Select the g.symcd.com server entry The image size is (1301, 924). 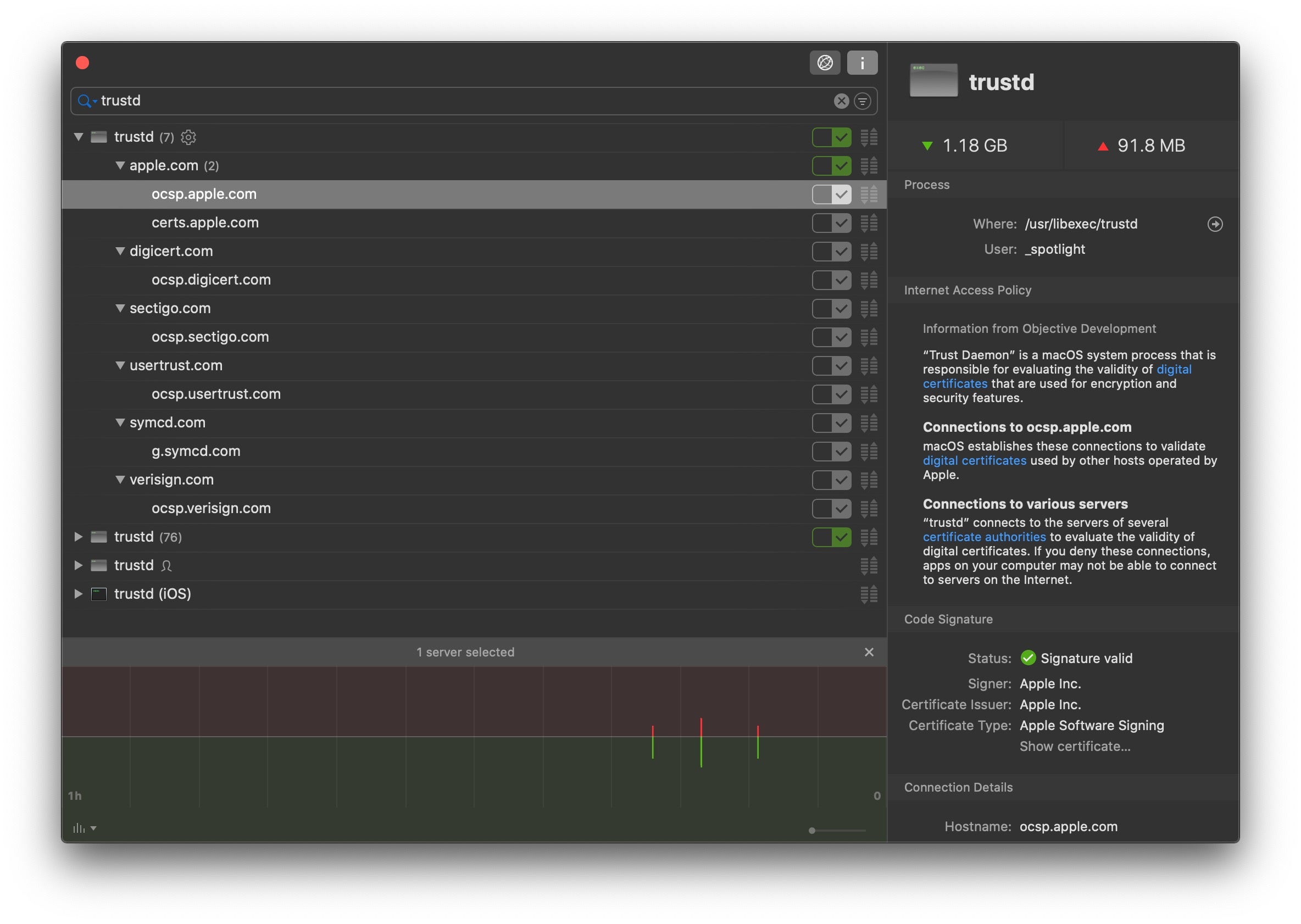point(196,451)
